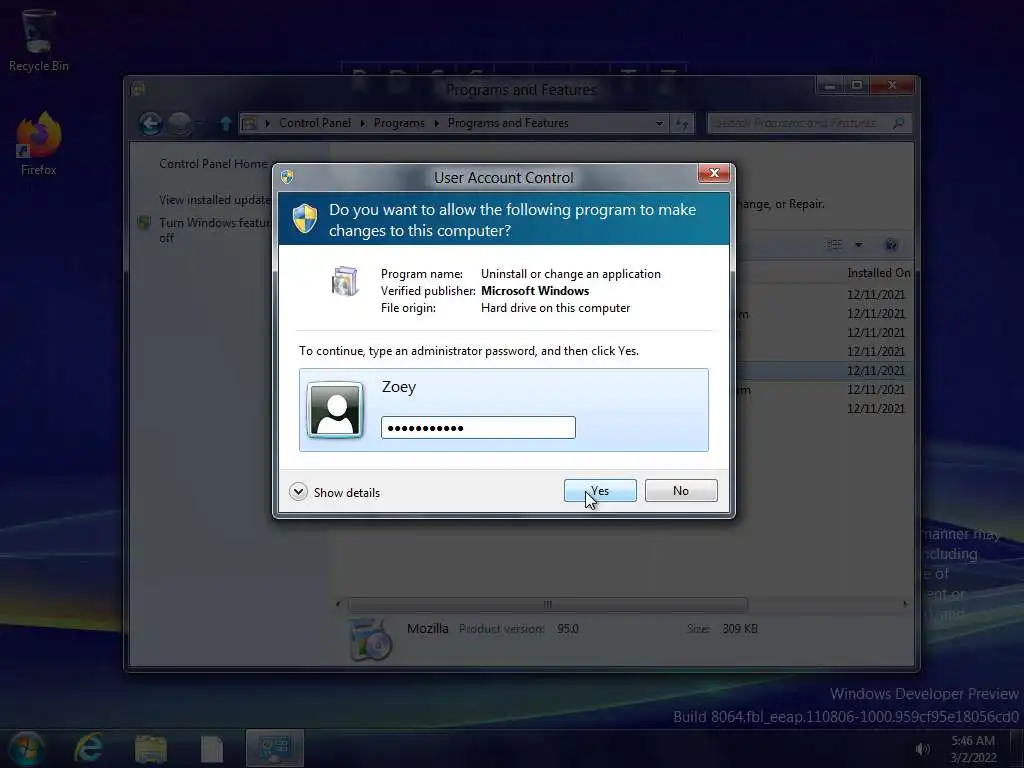Click the 309 KB size value
Viewport: 1024px width, 768px height.
click(740, 628)
